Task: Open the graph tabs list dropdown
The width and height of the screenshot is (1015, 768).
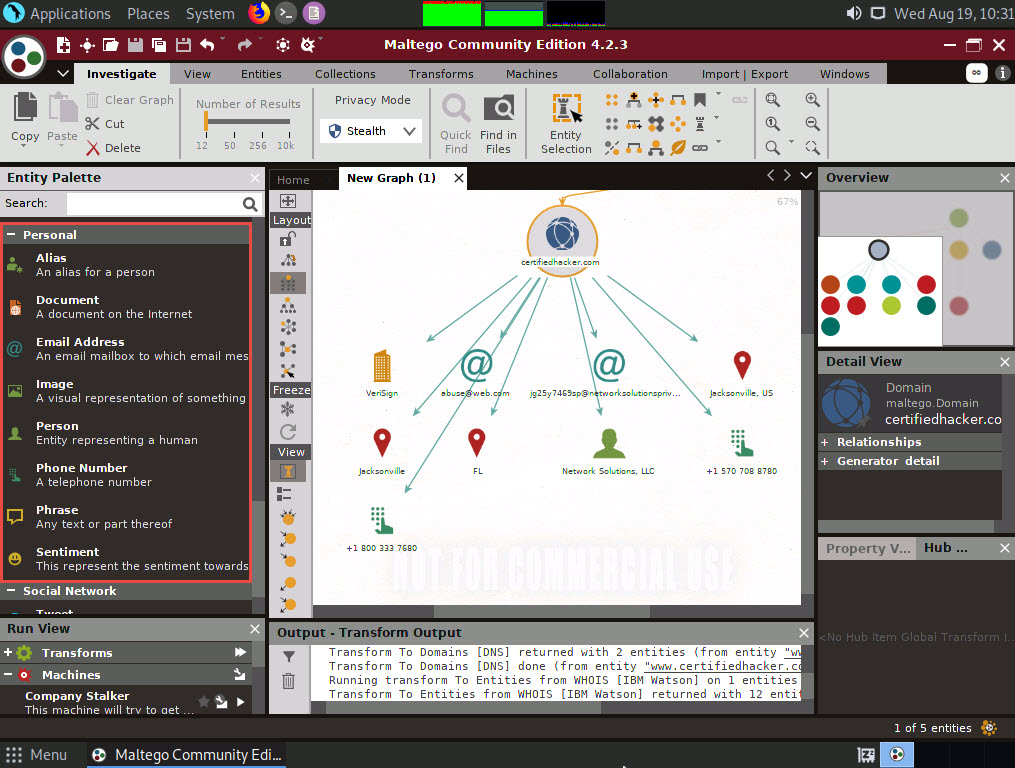Action: [806, 175]
